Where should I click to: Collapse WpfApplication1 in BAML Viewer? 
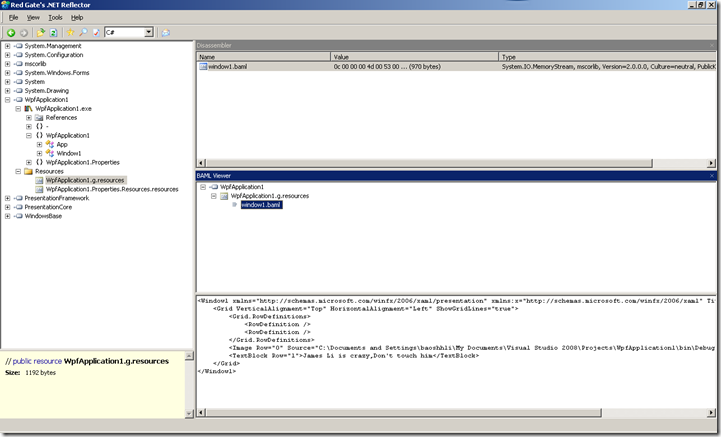pyautogui.click(x=203, y=187)
